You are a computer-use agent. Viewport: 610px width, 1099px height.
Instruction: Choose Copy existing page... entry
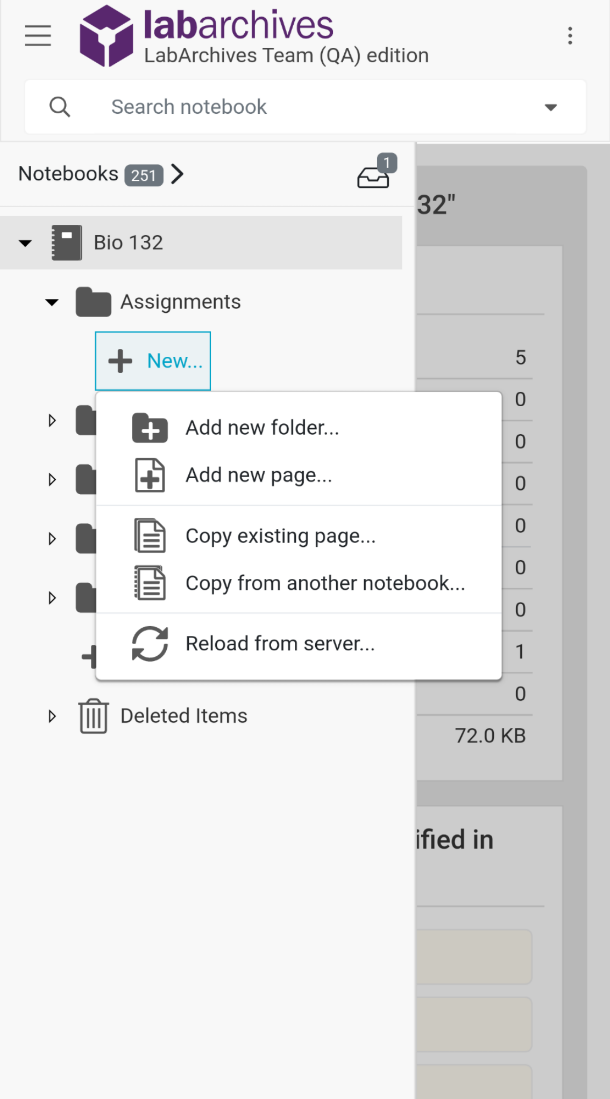click(x=299, y=535)
